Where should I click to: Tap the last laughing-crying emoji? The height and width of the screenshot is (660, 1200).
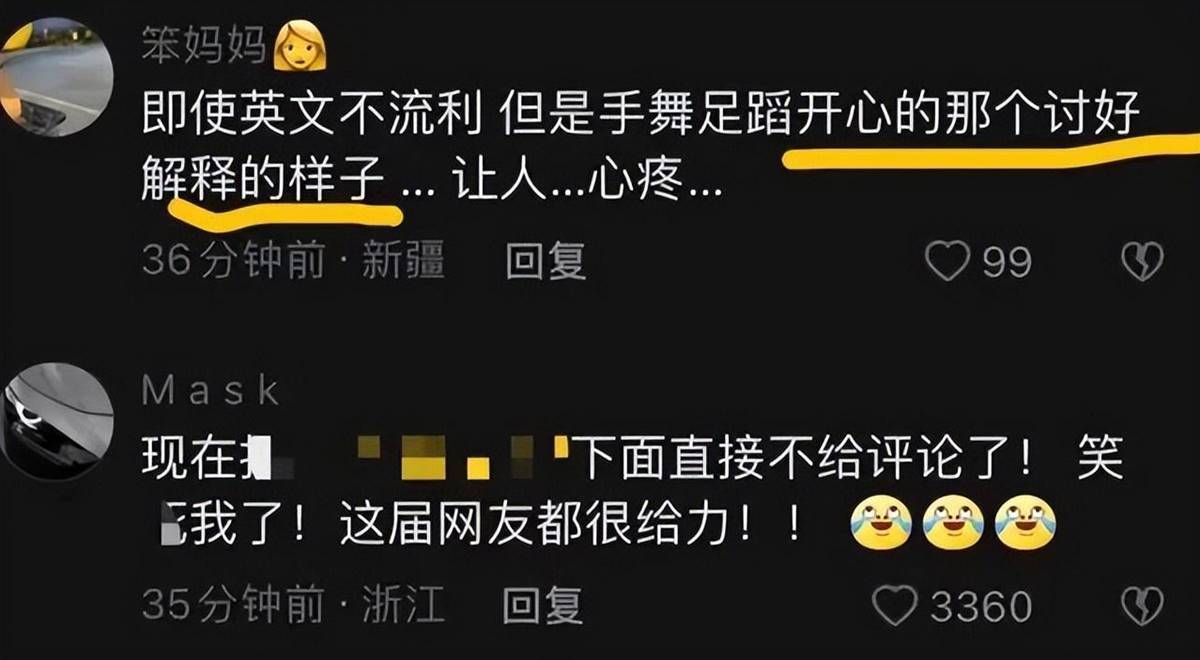coord(1028,524)
